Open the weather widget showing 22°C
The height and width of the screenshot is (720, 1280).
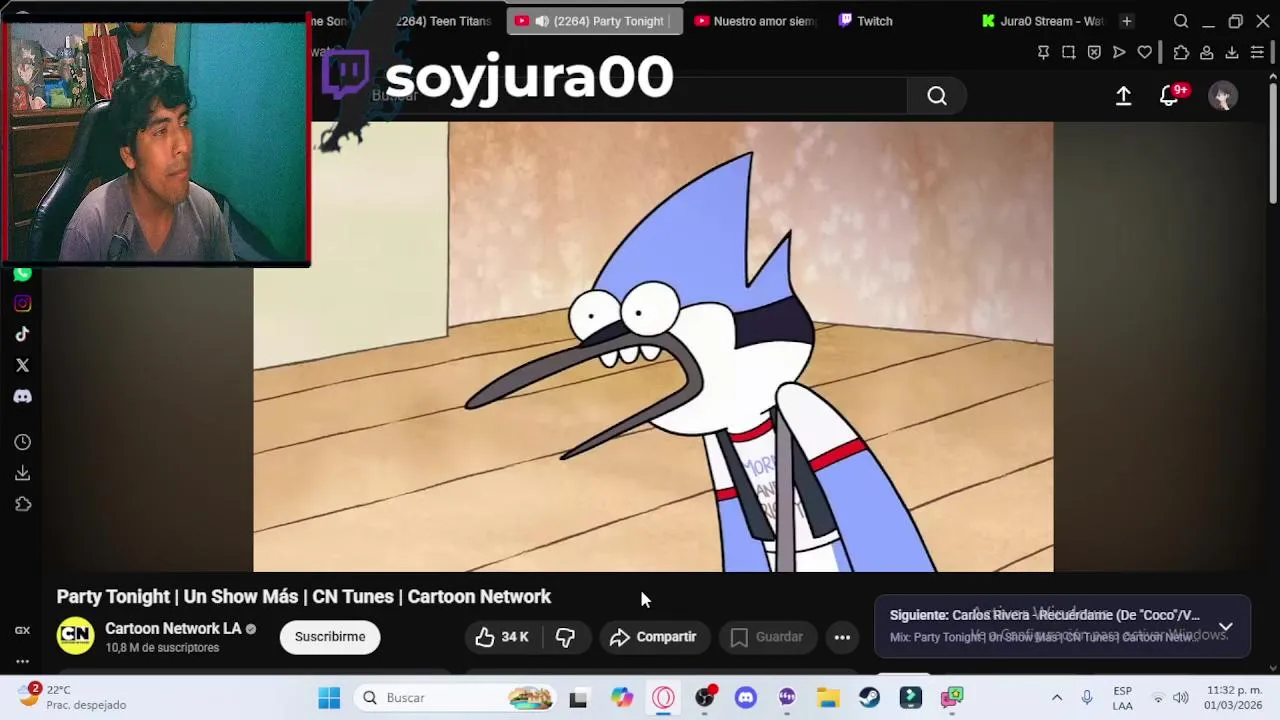[72, 697]
